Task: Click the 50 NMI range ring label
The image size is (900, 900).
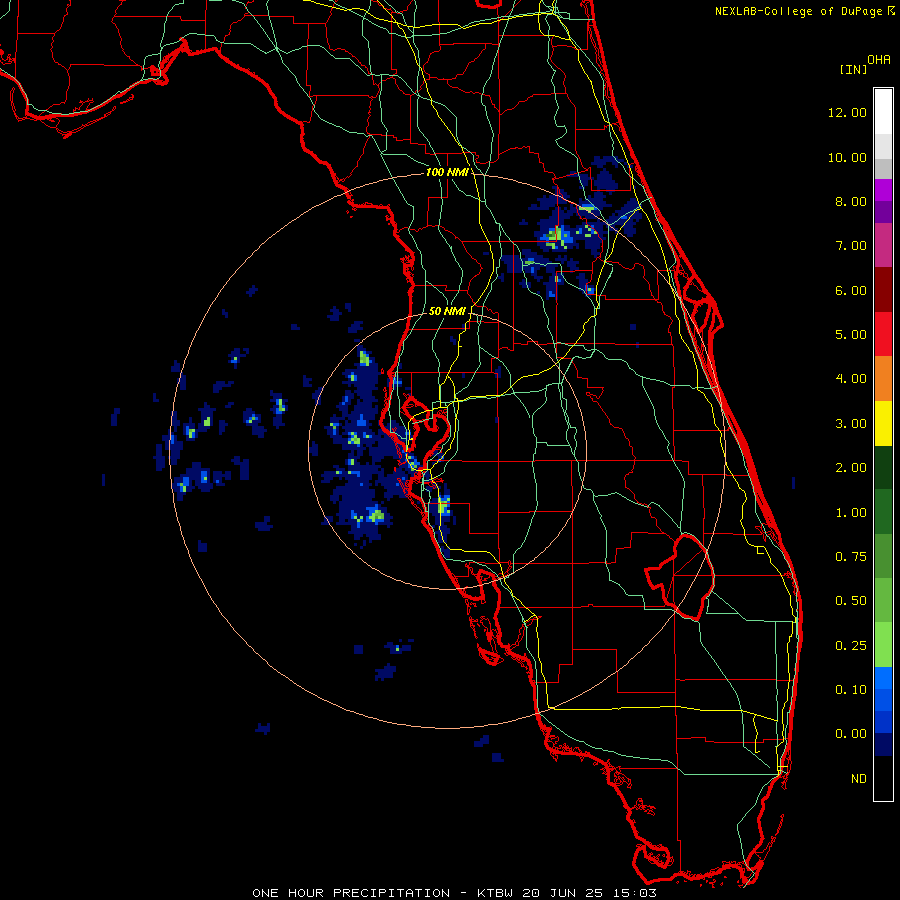Action: click(x=447, y=311)
